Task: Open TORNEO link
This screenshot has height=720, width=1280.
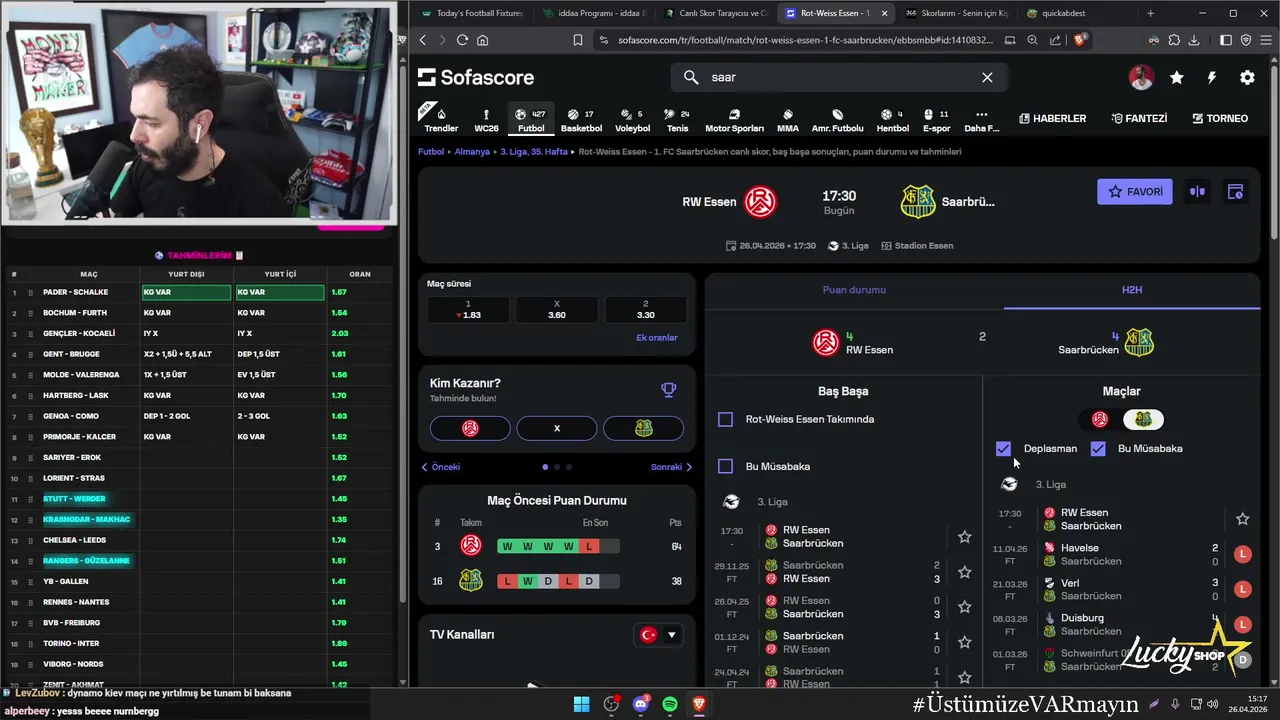Action: tap(1220, 118)
